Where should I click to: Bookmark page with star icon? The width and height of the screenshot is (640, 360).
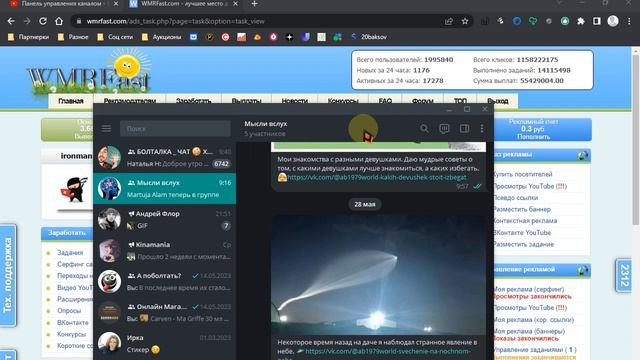464,21
